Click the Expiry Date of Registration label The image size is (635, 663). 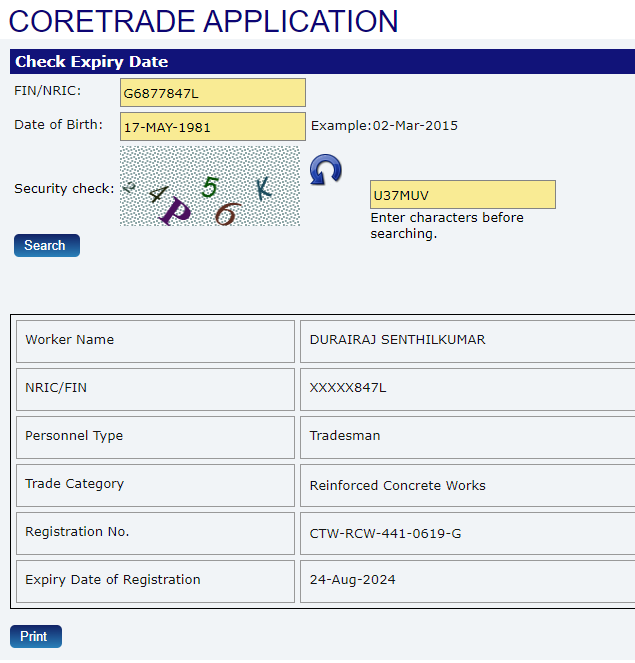click(112, 580)
